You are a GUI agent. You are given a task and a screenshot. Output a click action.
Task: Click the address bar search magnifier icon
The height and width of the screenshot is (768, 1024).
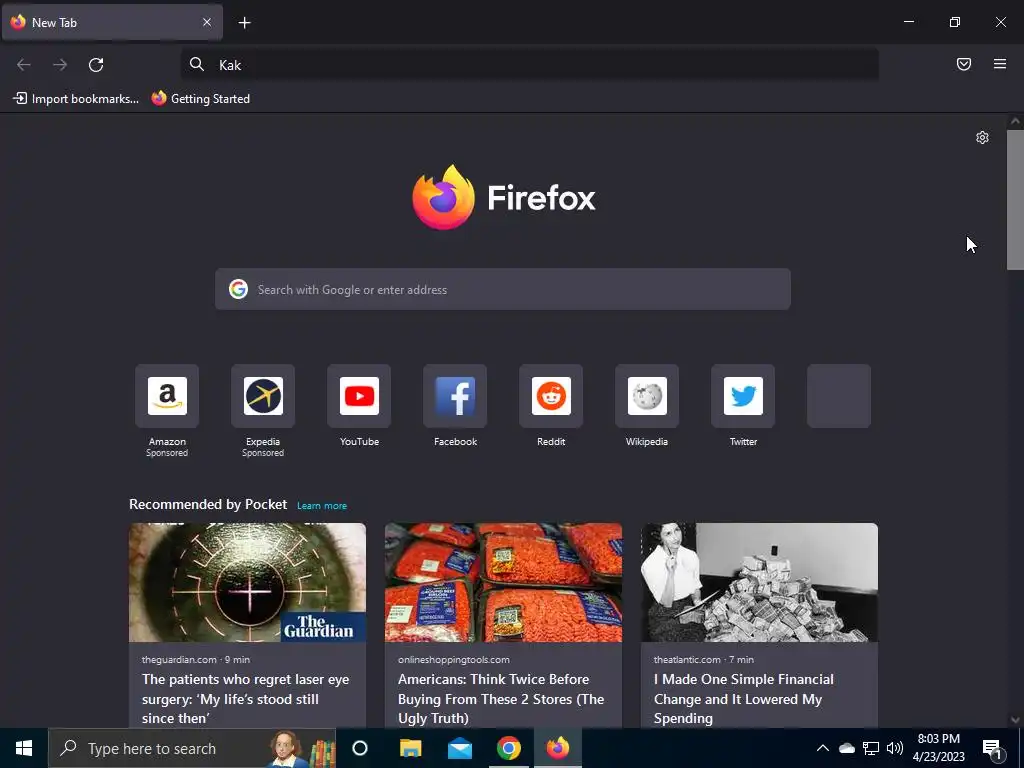[197, 64]
